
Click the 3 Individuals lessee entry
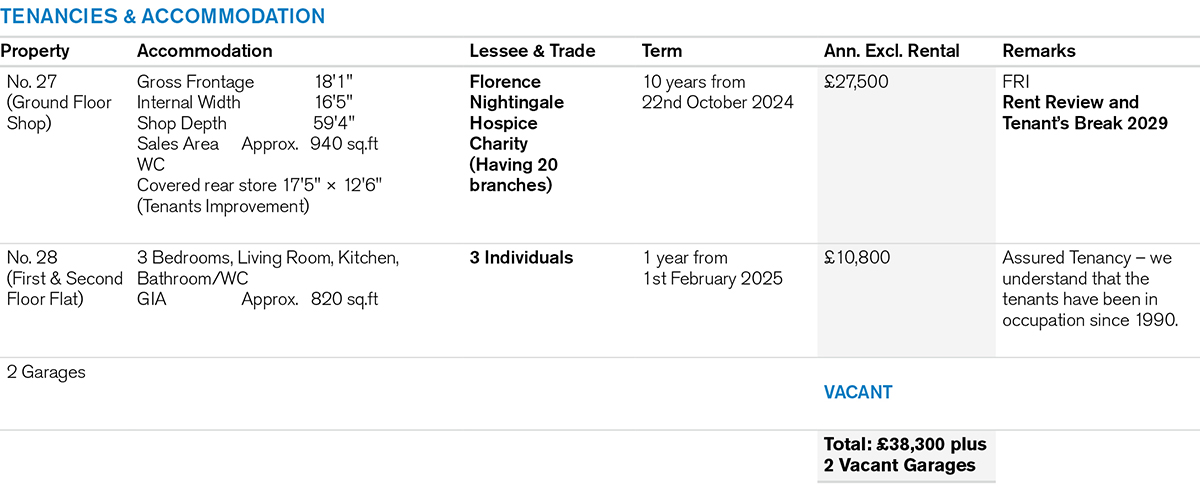click(521, 258)
